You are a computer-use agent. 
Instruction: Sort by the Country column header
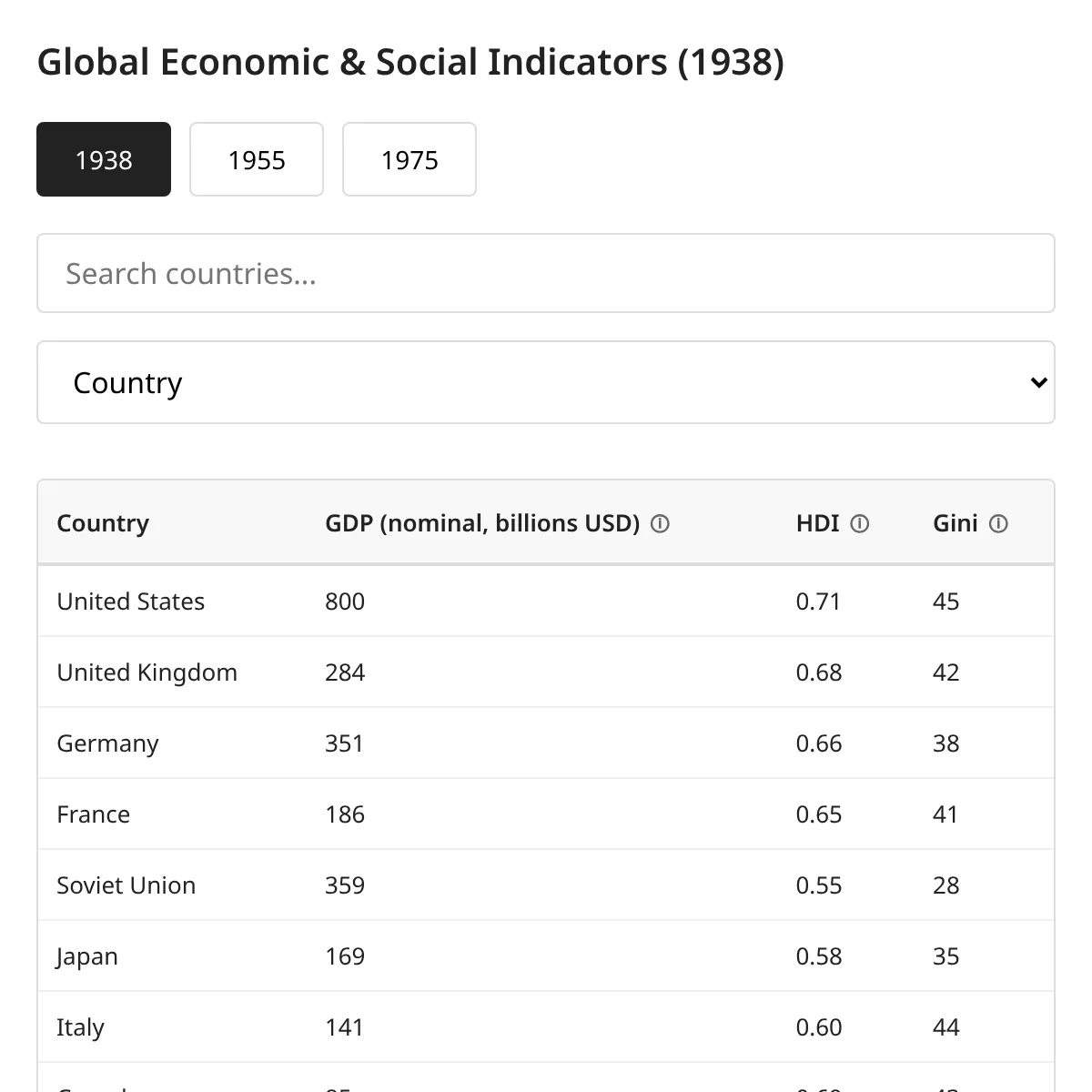tap(103, 523)
